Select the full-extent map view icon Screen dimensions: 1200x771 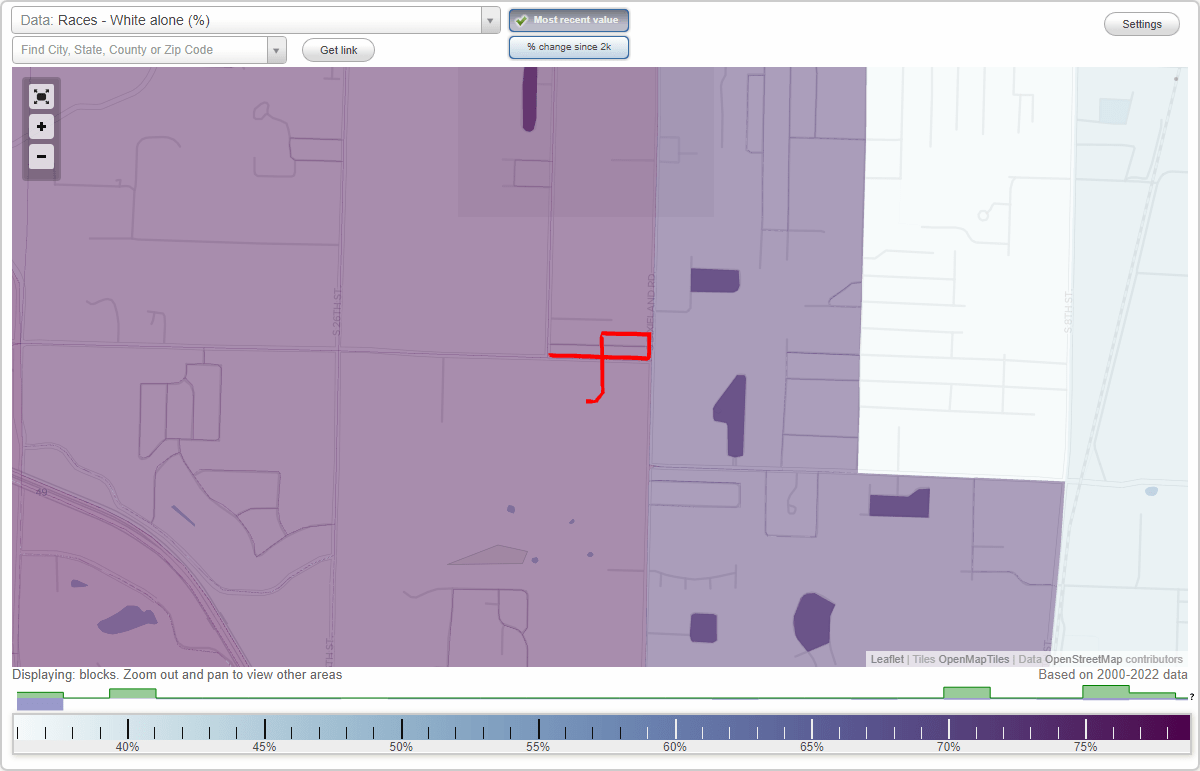coord(41,96)
